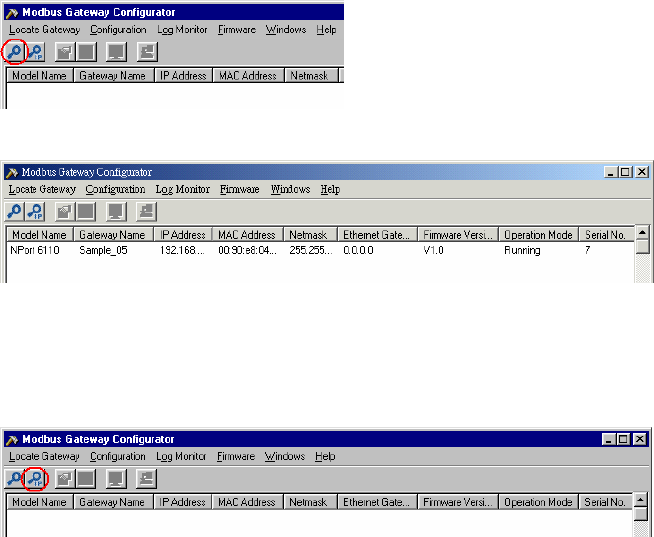Click MAC Address column header in bottom window
The width and height of the screenshot is (654, 537).
(247, 502)
